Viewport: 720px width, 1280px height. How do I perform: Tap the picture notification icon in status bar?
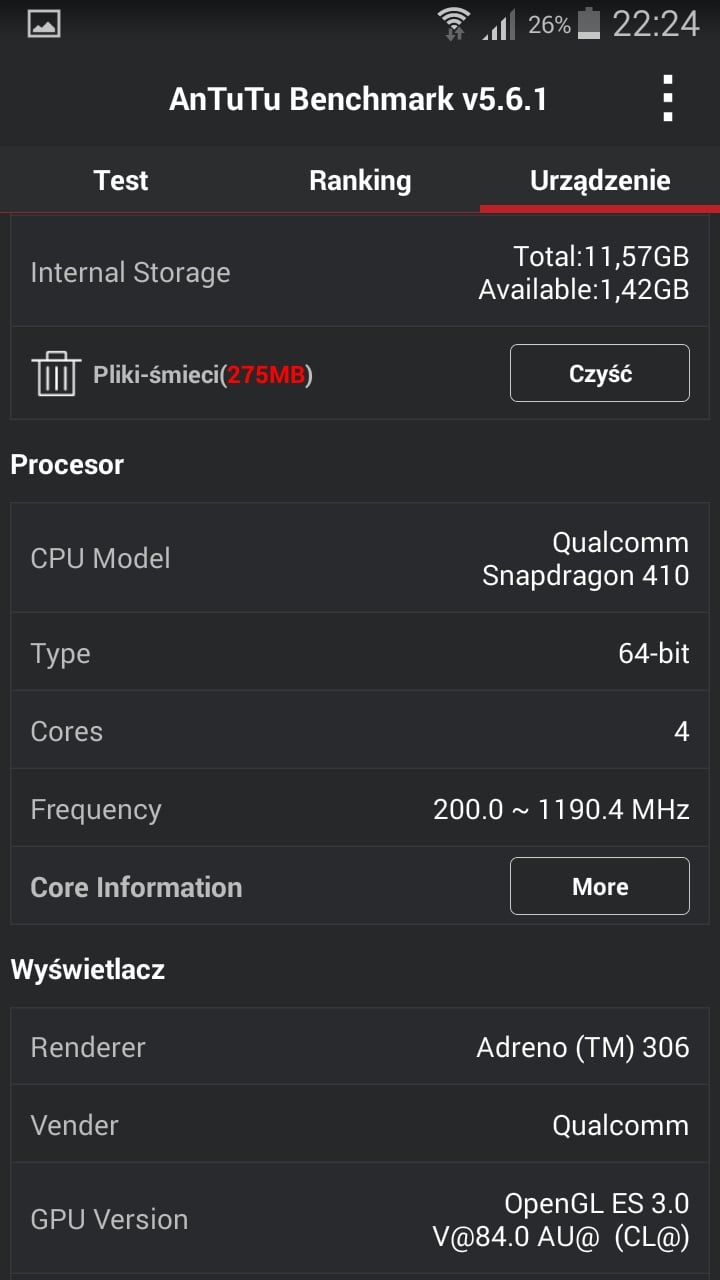pos(44,24)
